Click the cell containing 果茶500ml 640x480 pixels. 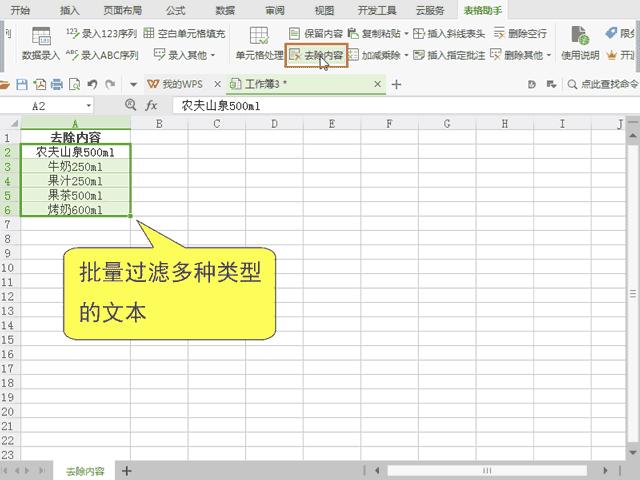pyautogui.click(x=76, y=195)
